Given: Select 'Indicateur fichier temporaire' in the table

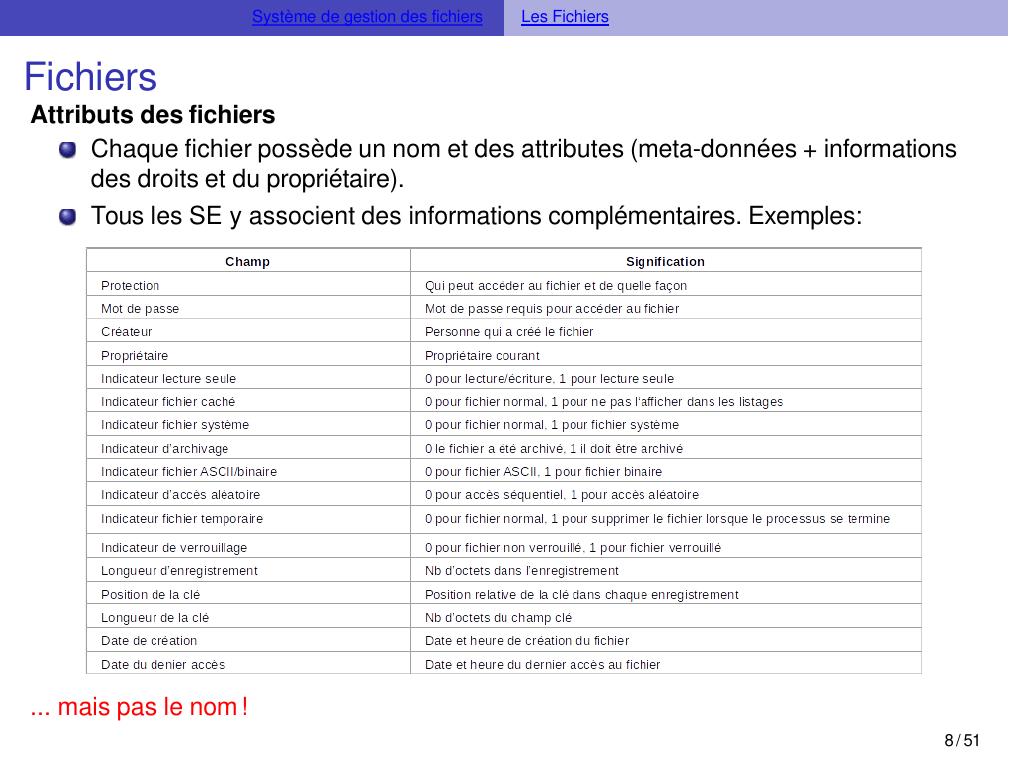Looking at the screenshot, I should coord(182,519).
